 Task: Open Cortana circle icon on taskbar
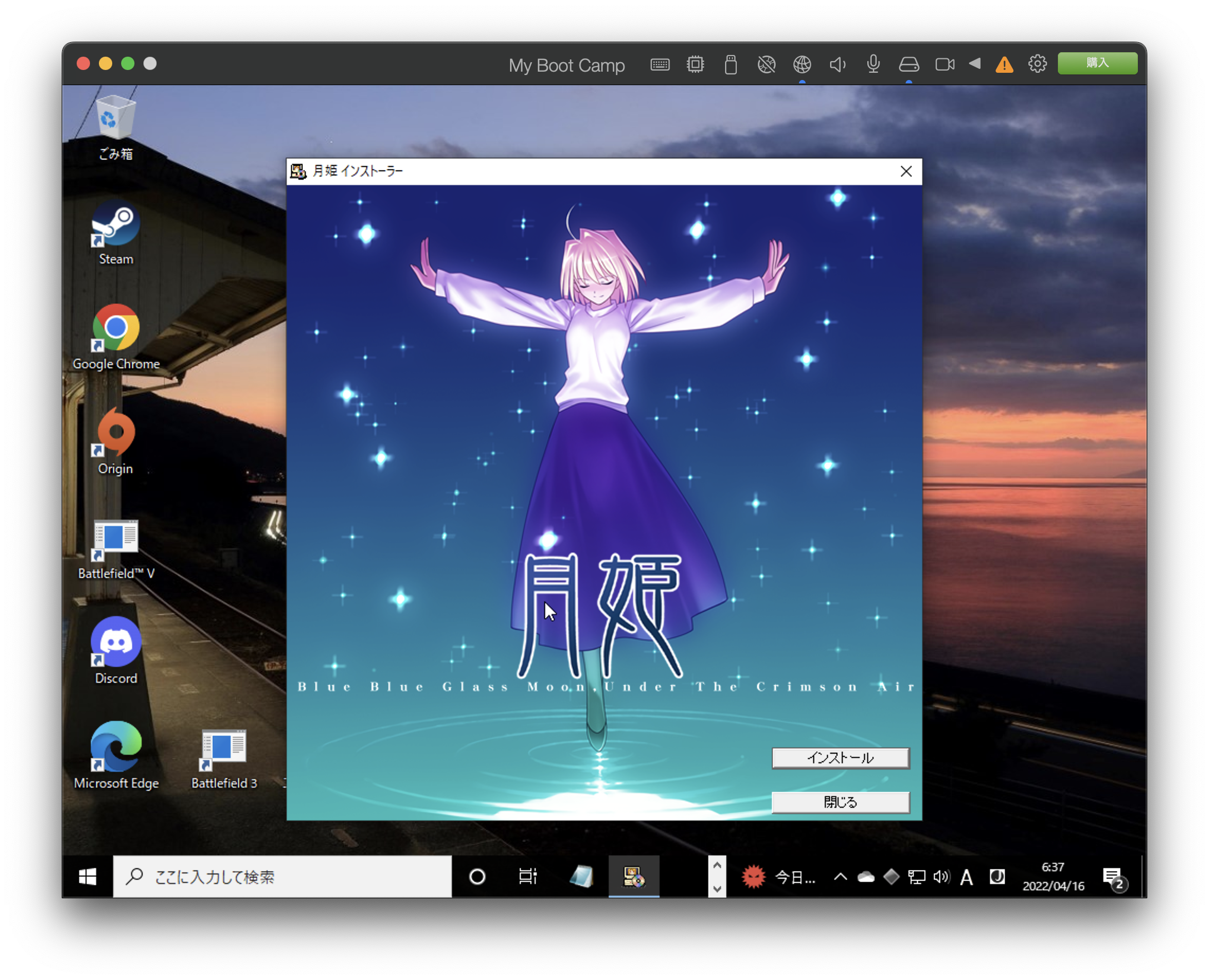click(477, 876)
